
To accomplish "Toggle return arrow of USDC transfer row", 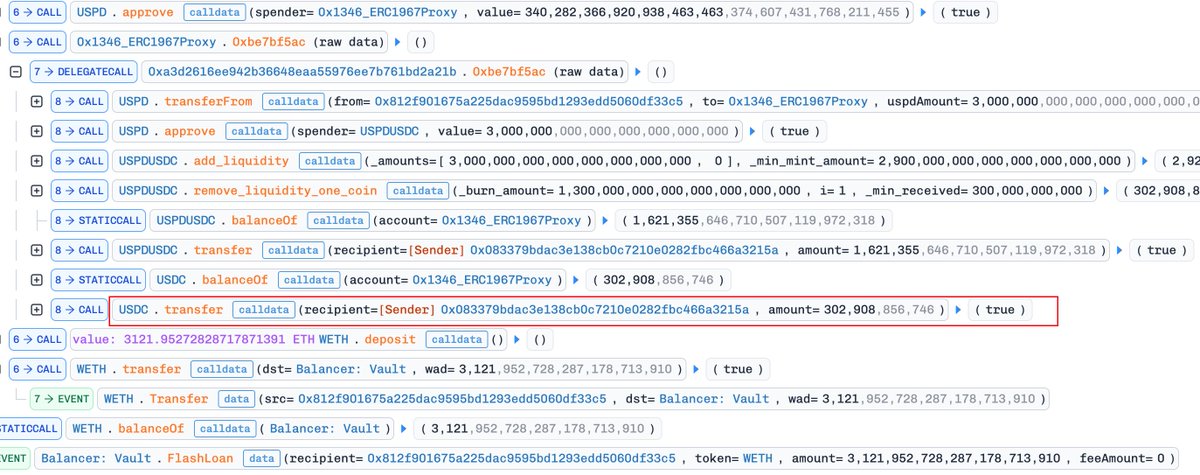I will click(960, 310).
